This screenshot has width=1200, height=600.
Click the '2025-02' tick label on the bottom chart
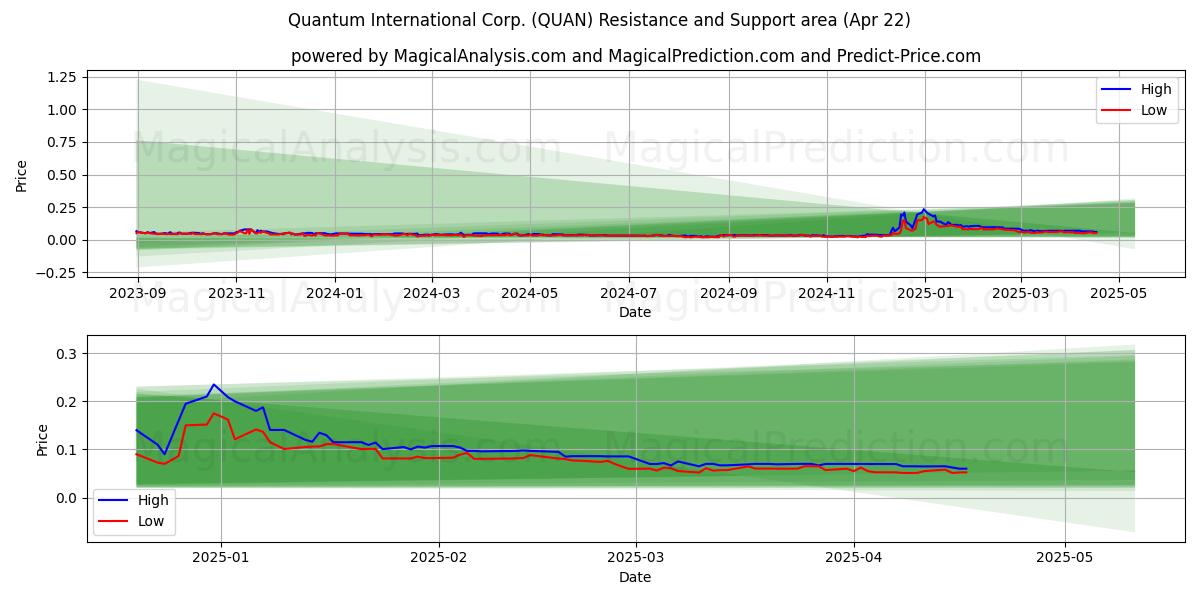click(439, 557)
